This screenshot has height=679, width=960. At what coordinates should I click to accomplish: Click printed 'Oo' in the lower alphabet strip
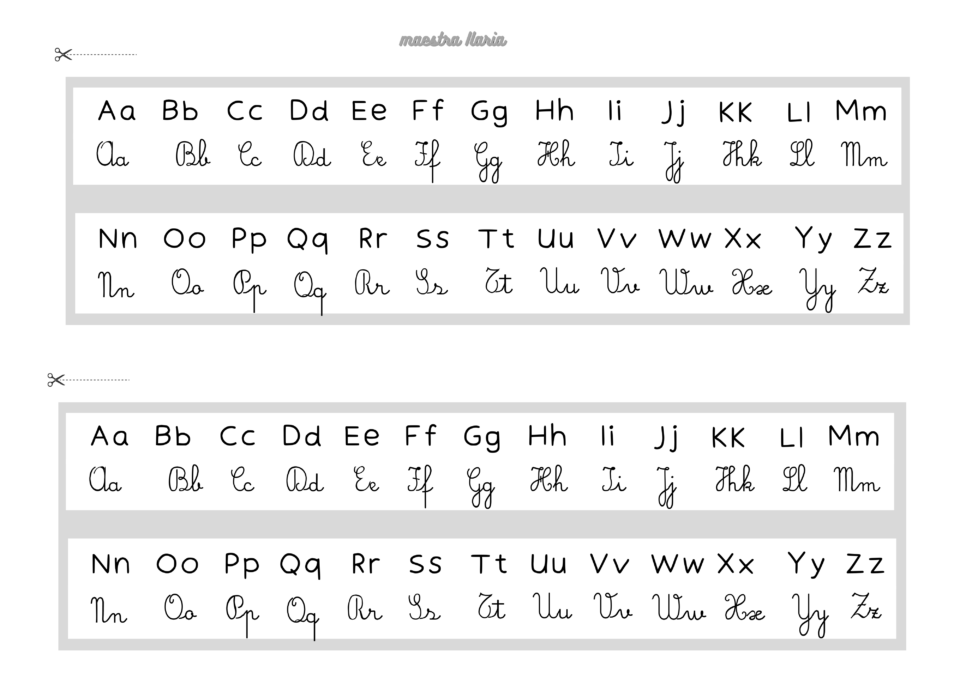tap(177, 565)
